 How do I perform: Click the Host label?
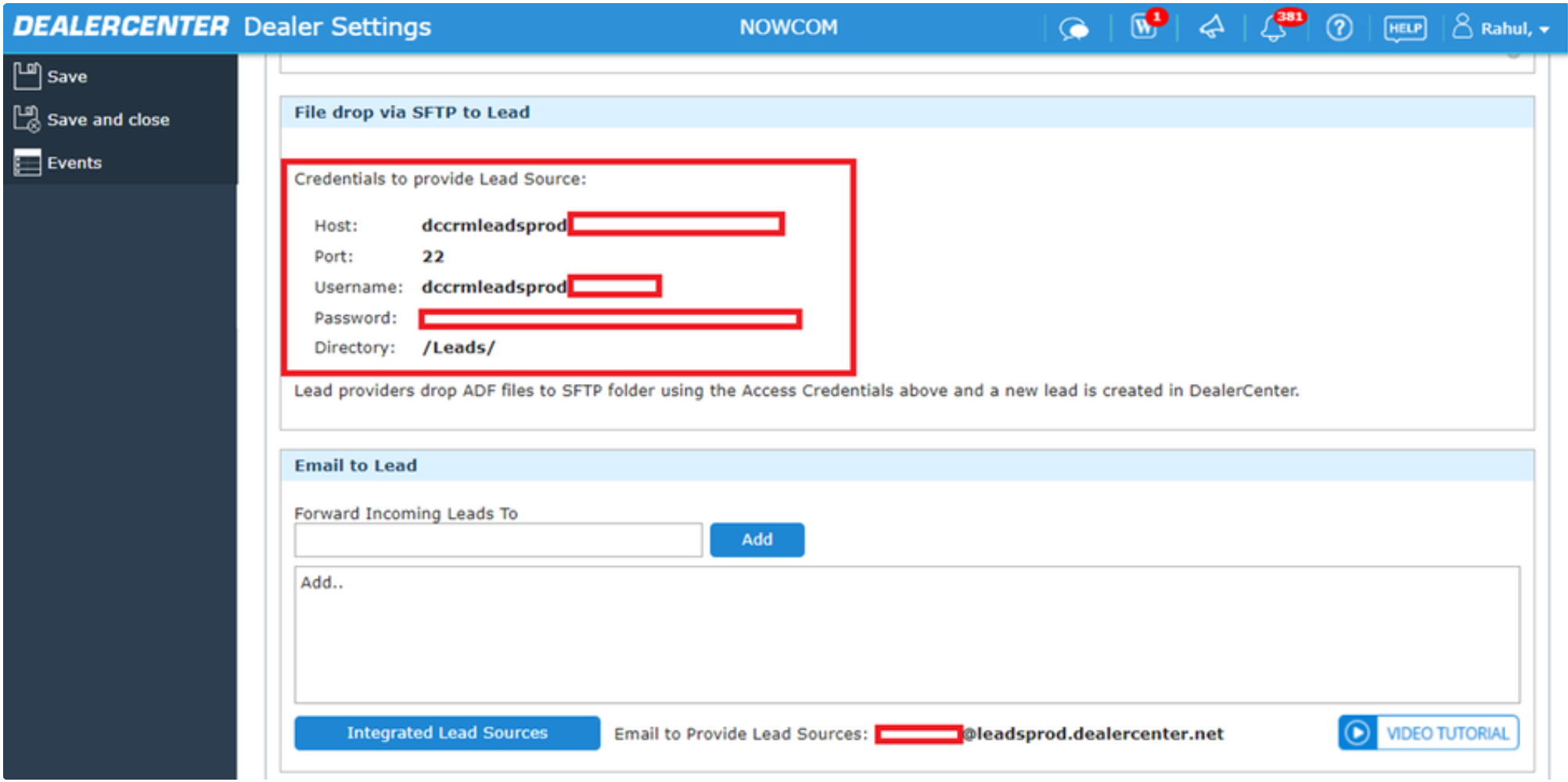tap(336, 225)
